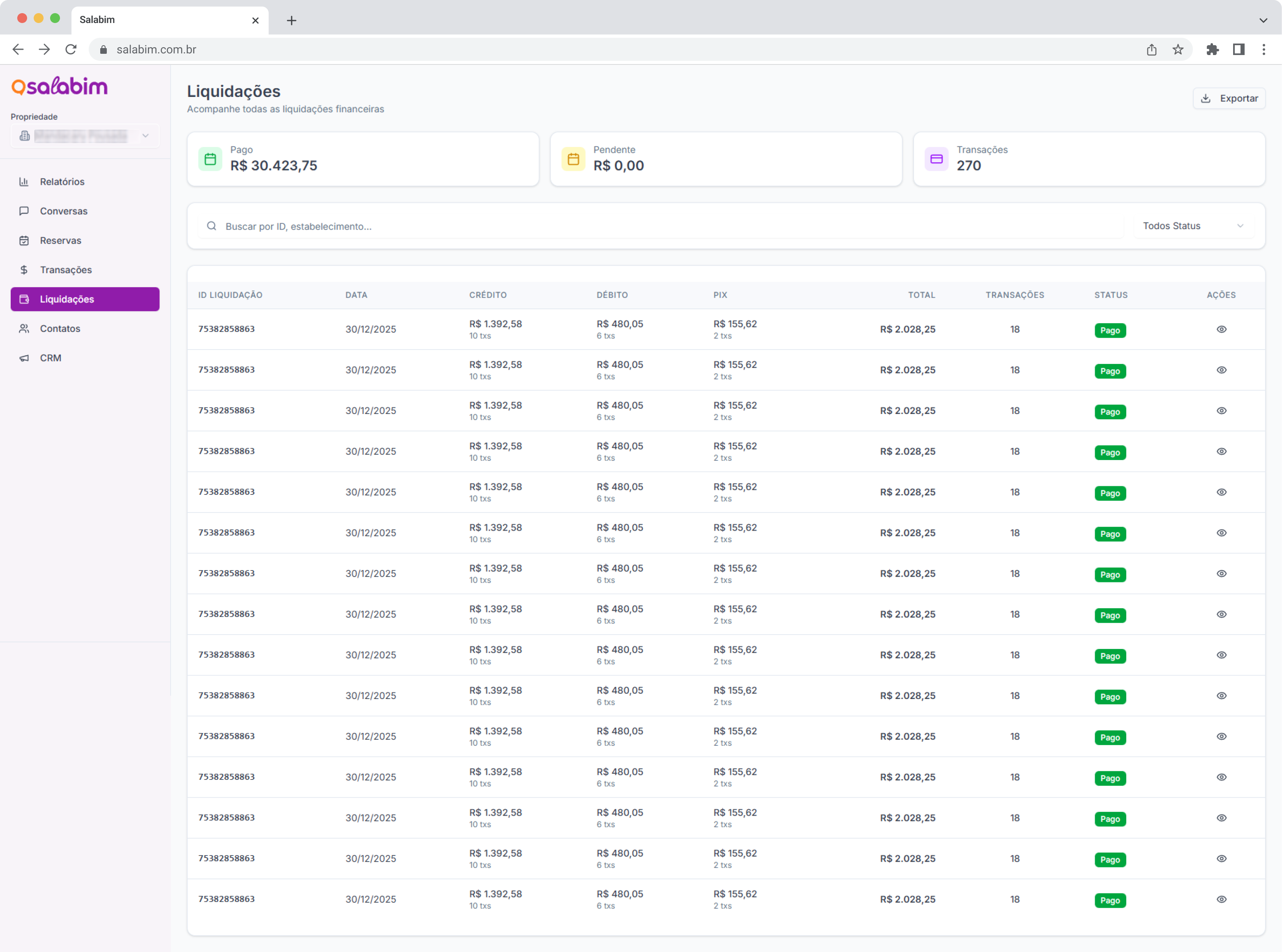
Task: Go to Transações in the sidebar
Action: [x=65, y=270]
